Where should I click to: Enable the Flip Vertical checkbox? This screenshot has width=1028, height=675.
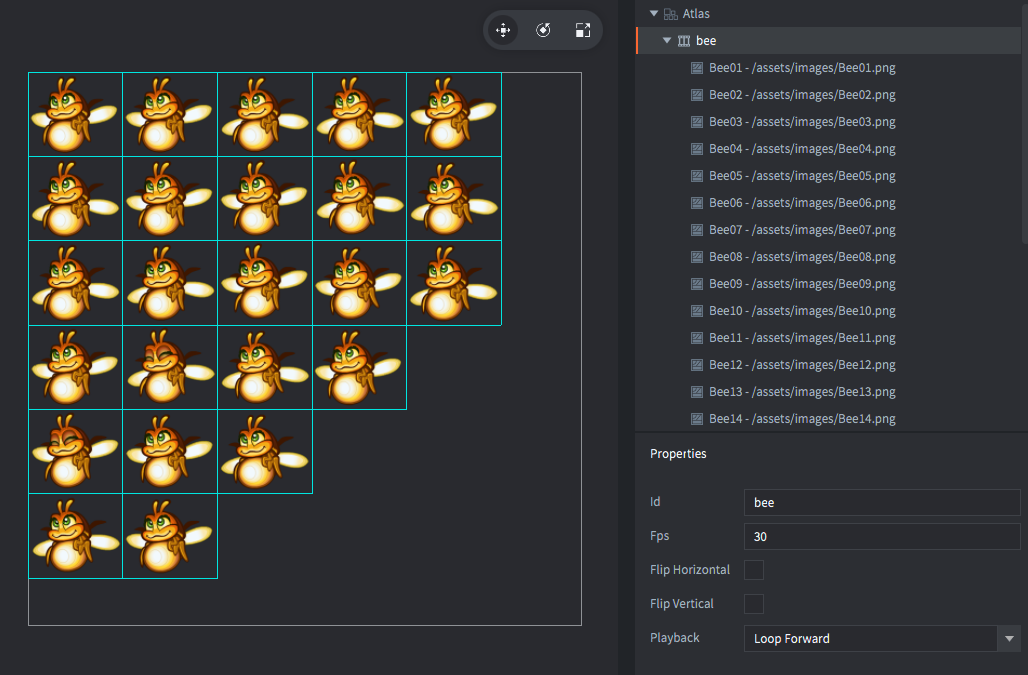tap(754, 604)
